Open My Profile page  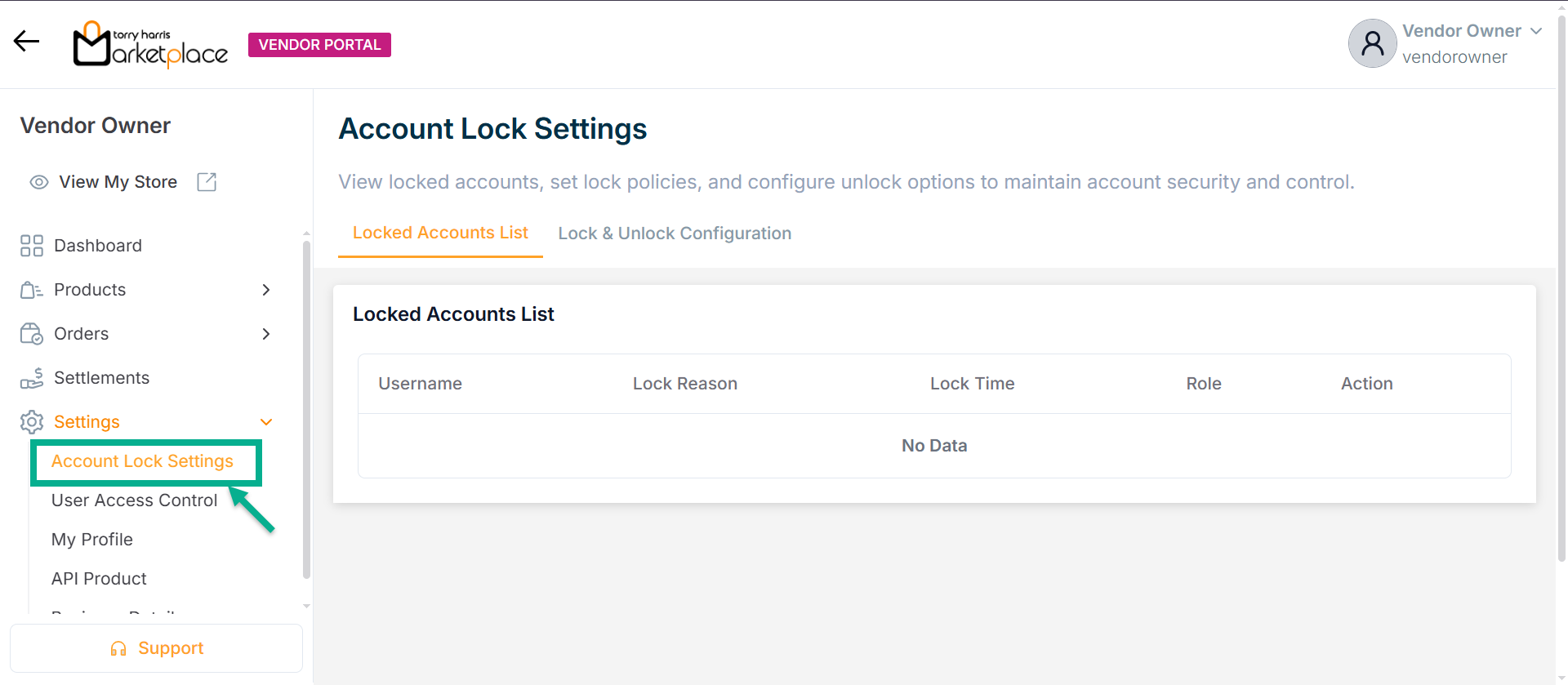pyautogui.click(x=92, y=540)
